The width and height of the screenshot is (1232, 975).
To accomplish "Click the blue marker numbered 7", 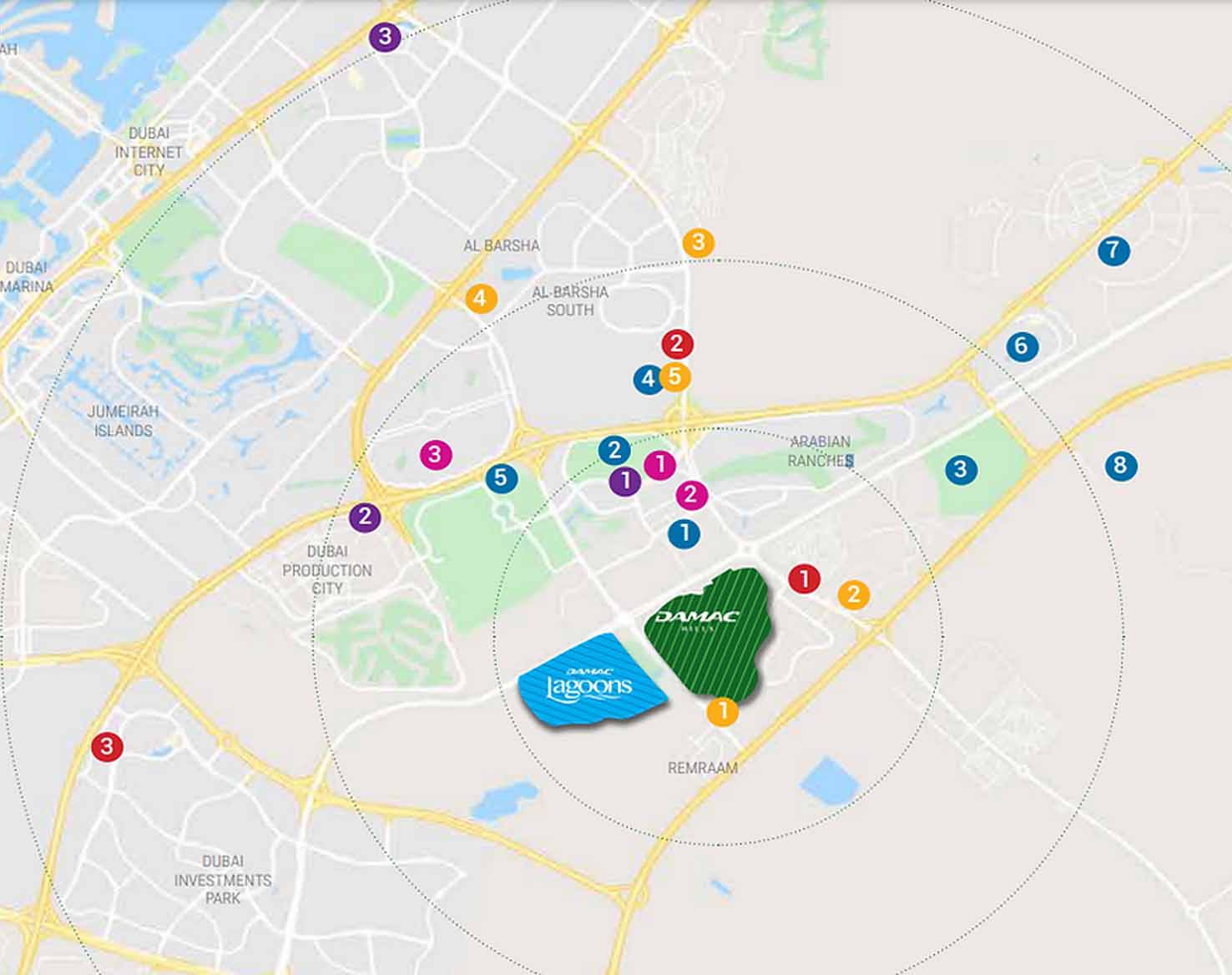I will coord(1113,250).
